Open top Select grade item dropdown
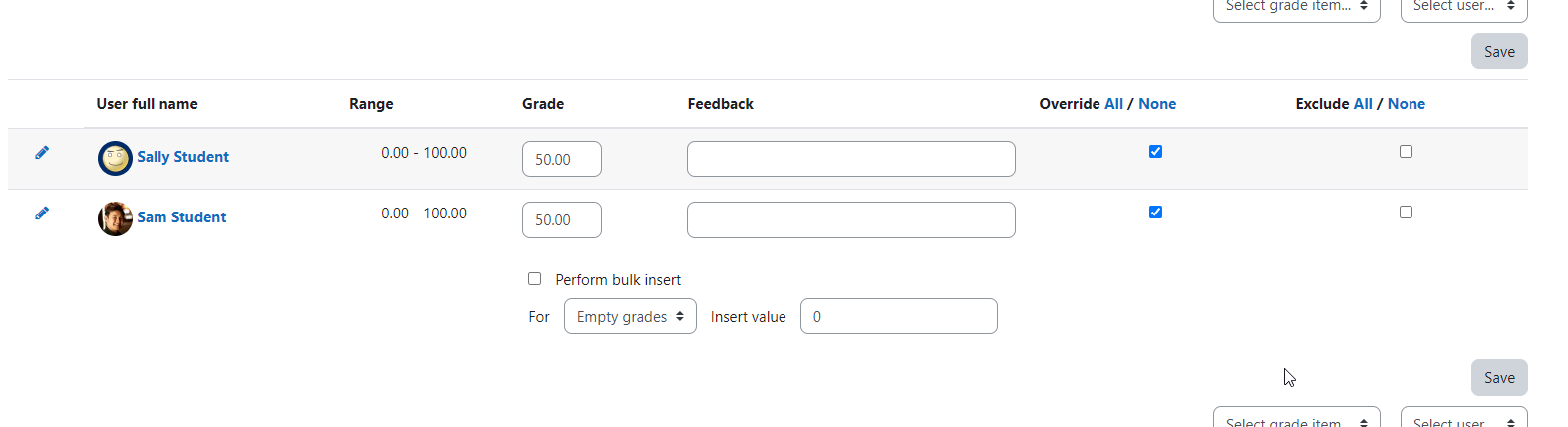Viewport: 1568px width, 427px height. tap(1296, 8)
